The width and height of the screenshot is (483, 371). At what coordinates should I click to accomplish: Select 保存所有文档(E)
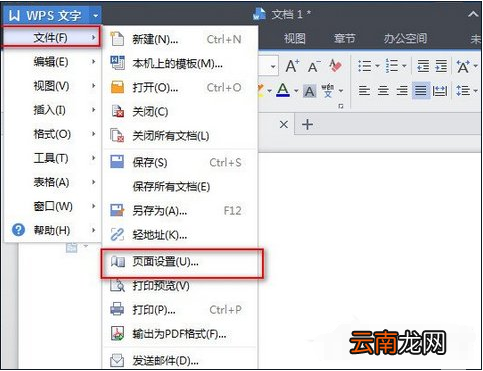coord(180,186)
